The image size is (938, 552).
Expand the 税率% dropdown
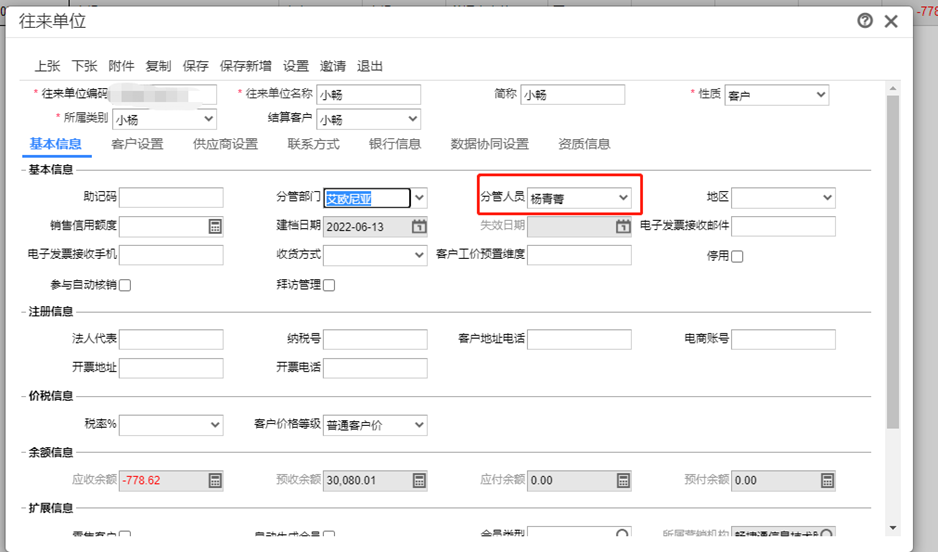pyautogui.click(x=215, y=425)
